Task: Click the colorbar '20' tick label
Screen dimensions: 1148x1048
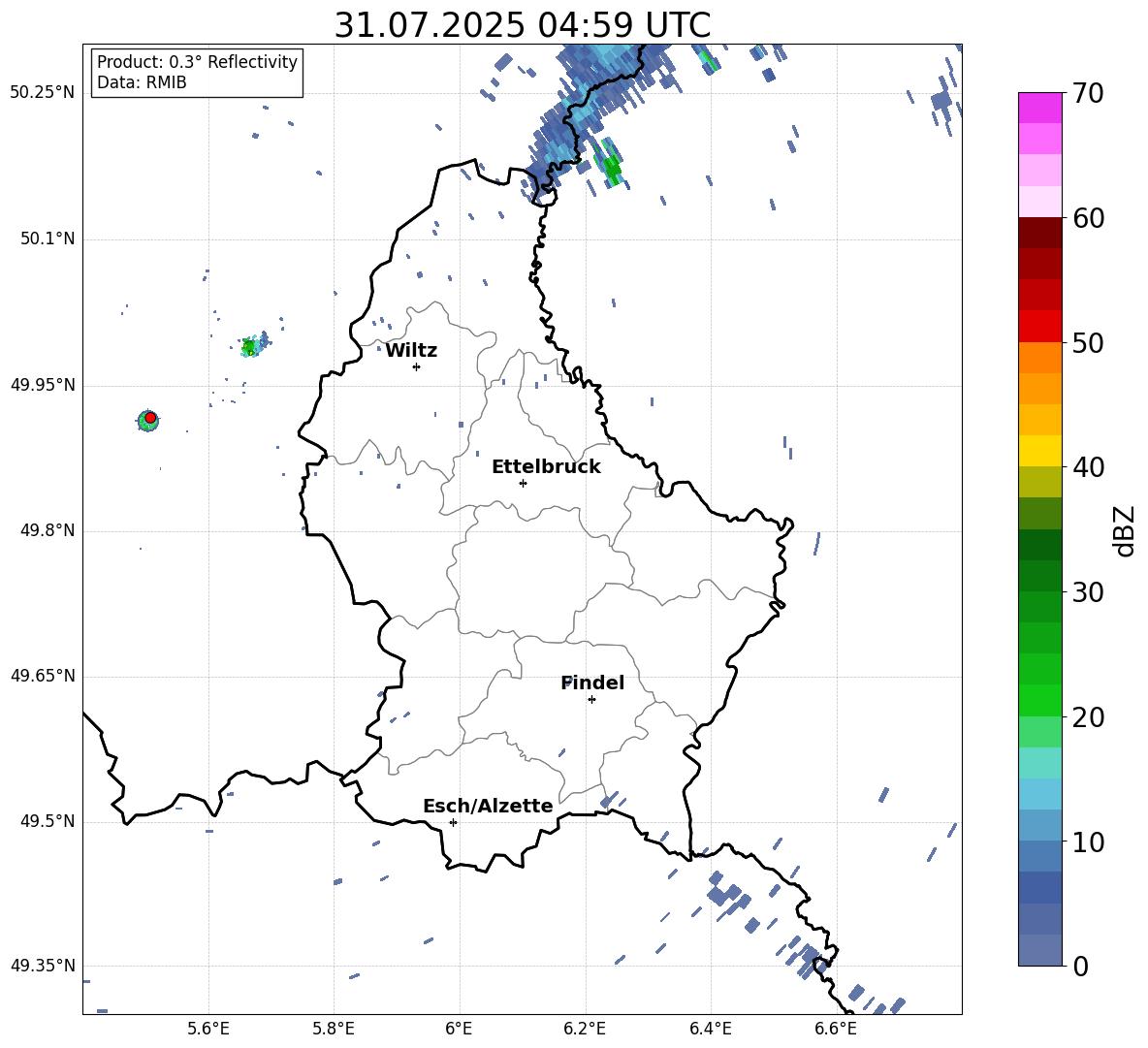Action: tap(1088, 717)
